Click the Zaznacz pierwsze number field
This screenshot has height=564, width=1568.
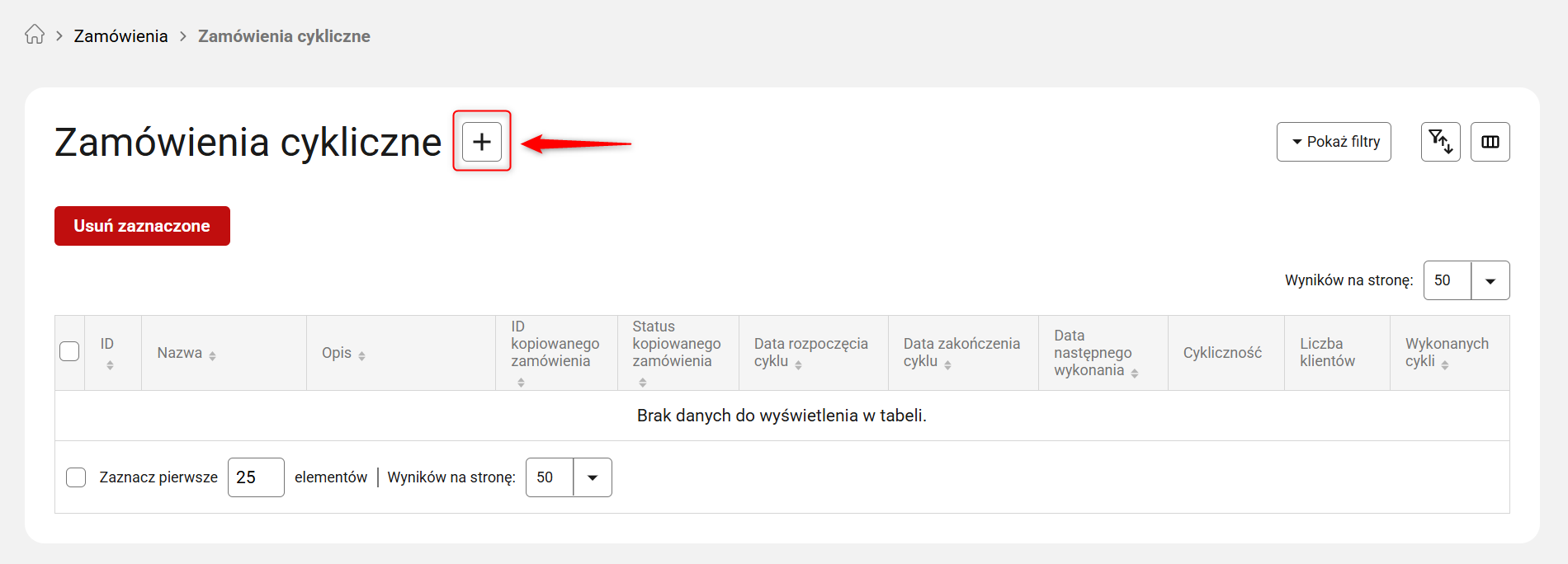(256, 477)
